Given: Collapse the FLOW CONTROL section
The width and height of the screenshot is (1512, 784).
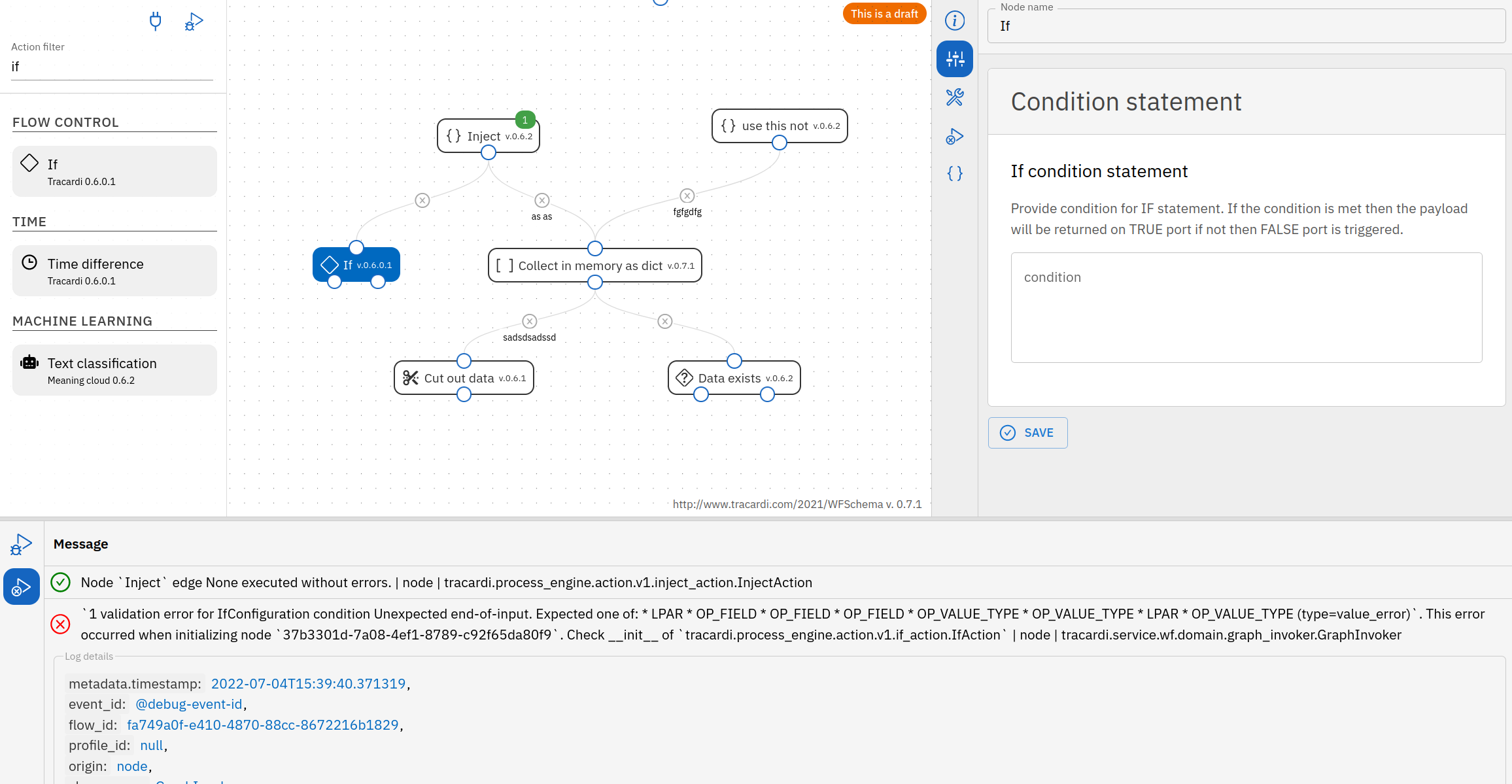Looking at the screenshot, I should point(65,122).
